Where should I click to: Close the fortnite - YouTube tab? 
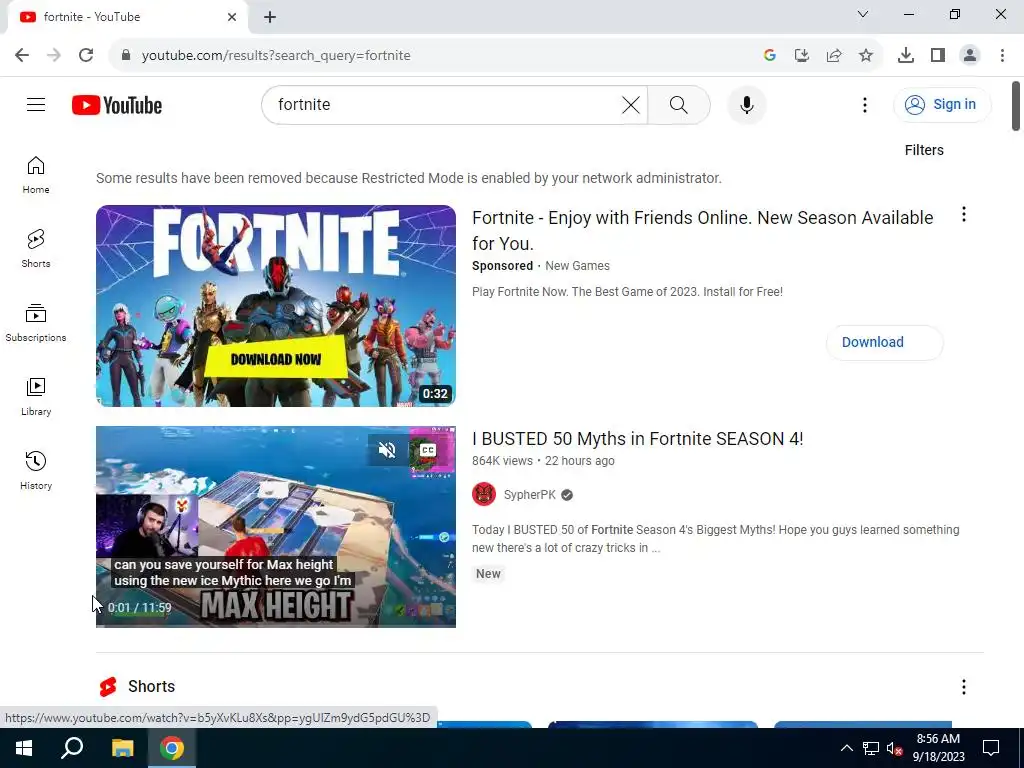point(232,17)
